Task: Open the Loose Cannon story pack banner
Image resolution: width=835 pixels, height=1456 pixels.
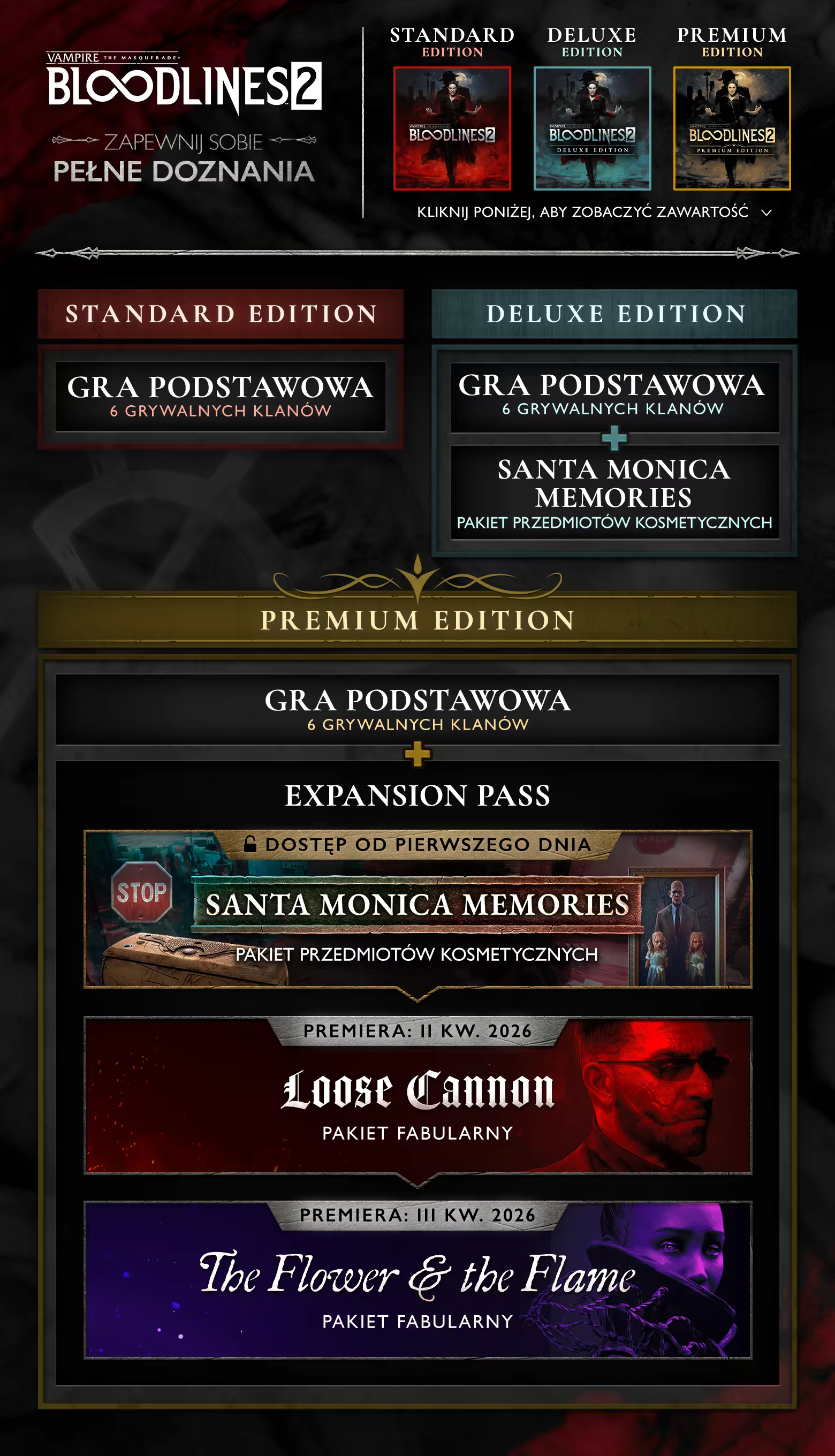Action: click(417, 1096)
